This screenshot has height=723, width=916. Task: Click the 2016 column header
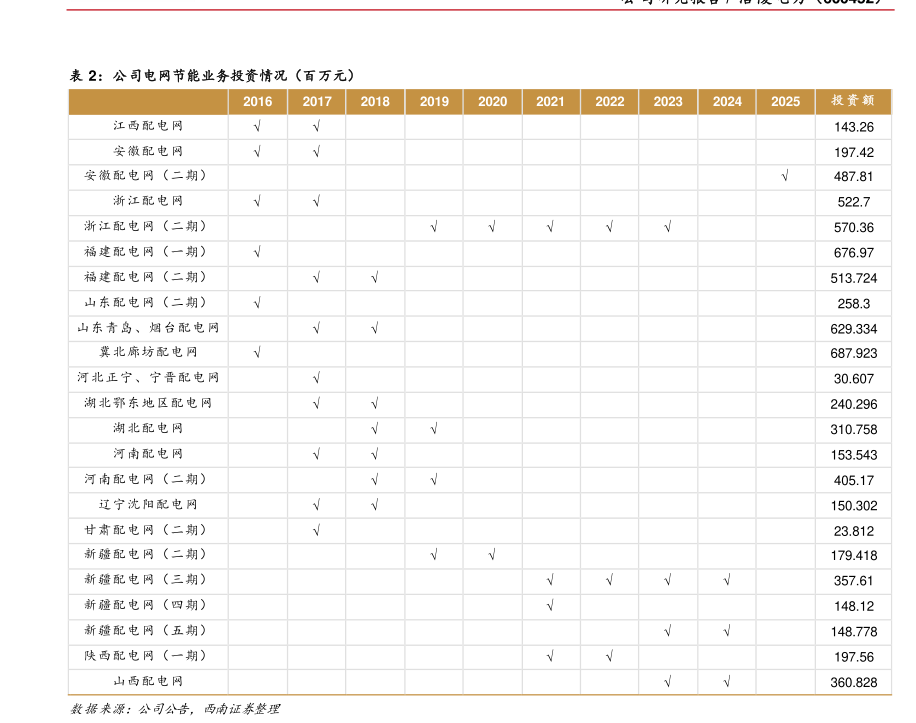pyautogui.click(x=257, y=101)
